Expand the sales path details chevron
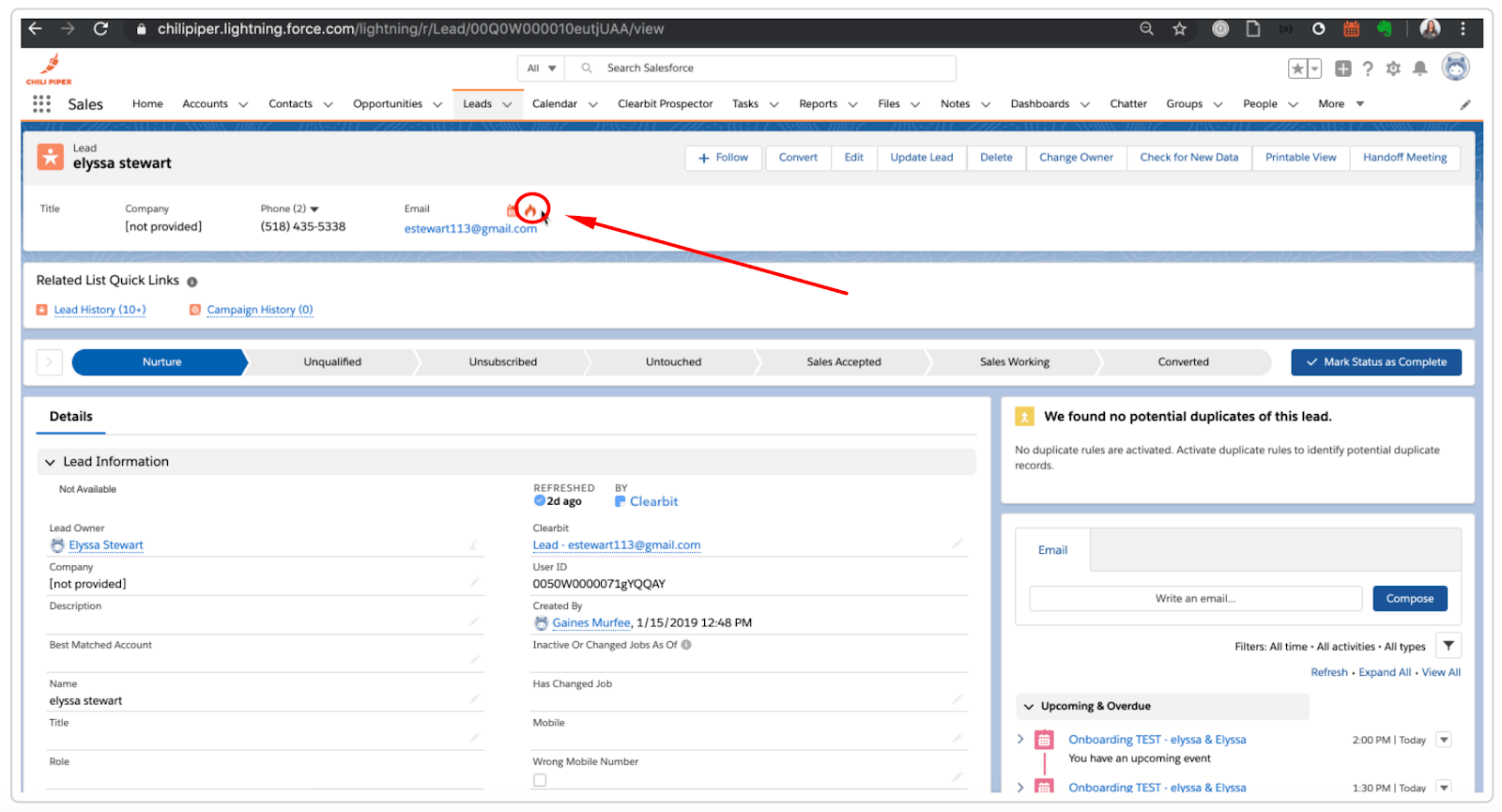Screen dimensions: 1502x812 [49, 362]
